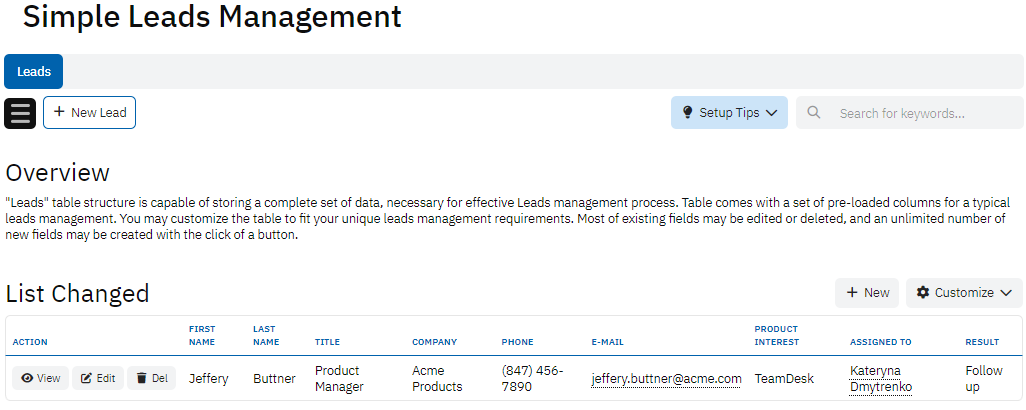Focus the Search for keywords field
Viewport: 1026px width, 410px height.
click(910, 113)
